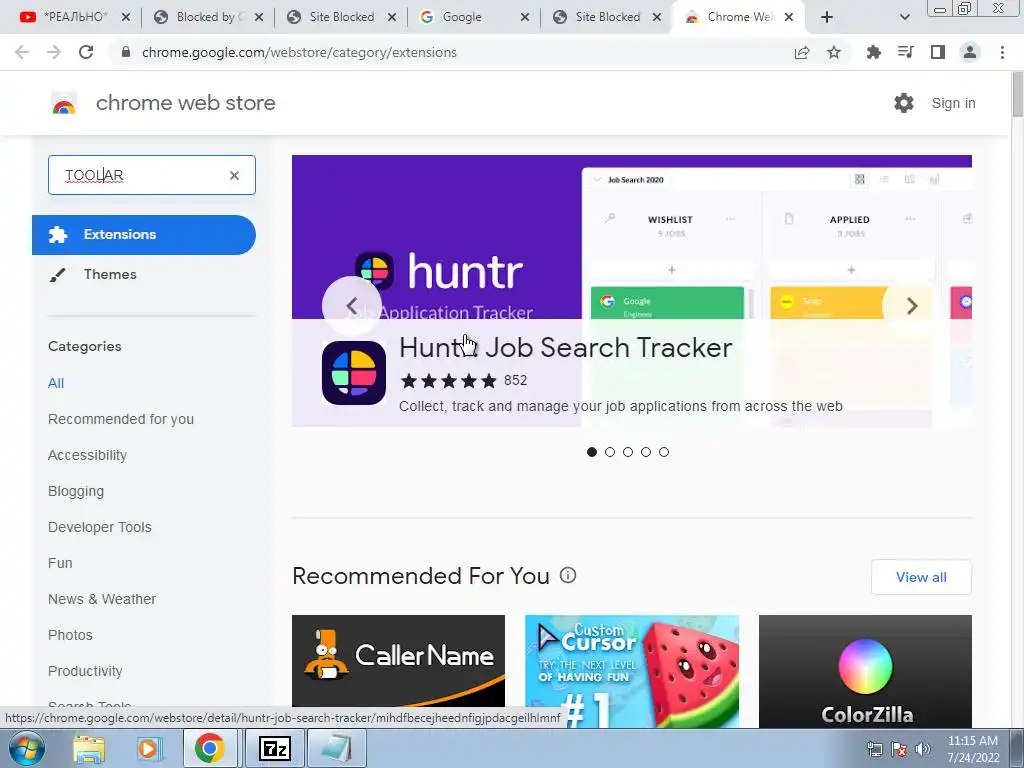The image size is (1024, 768).
Task: Open the Chrome profile avatar
Action: (970, 52)
